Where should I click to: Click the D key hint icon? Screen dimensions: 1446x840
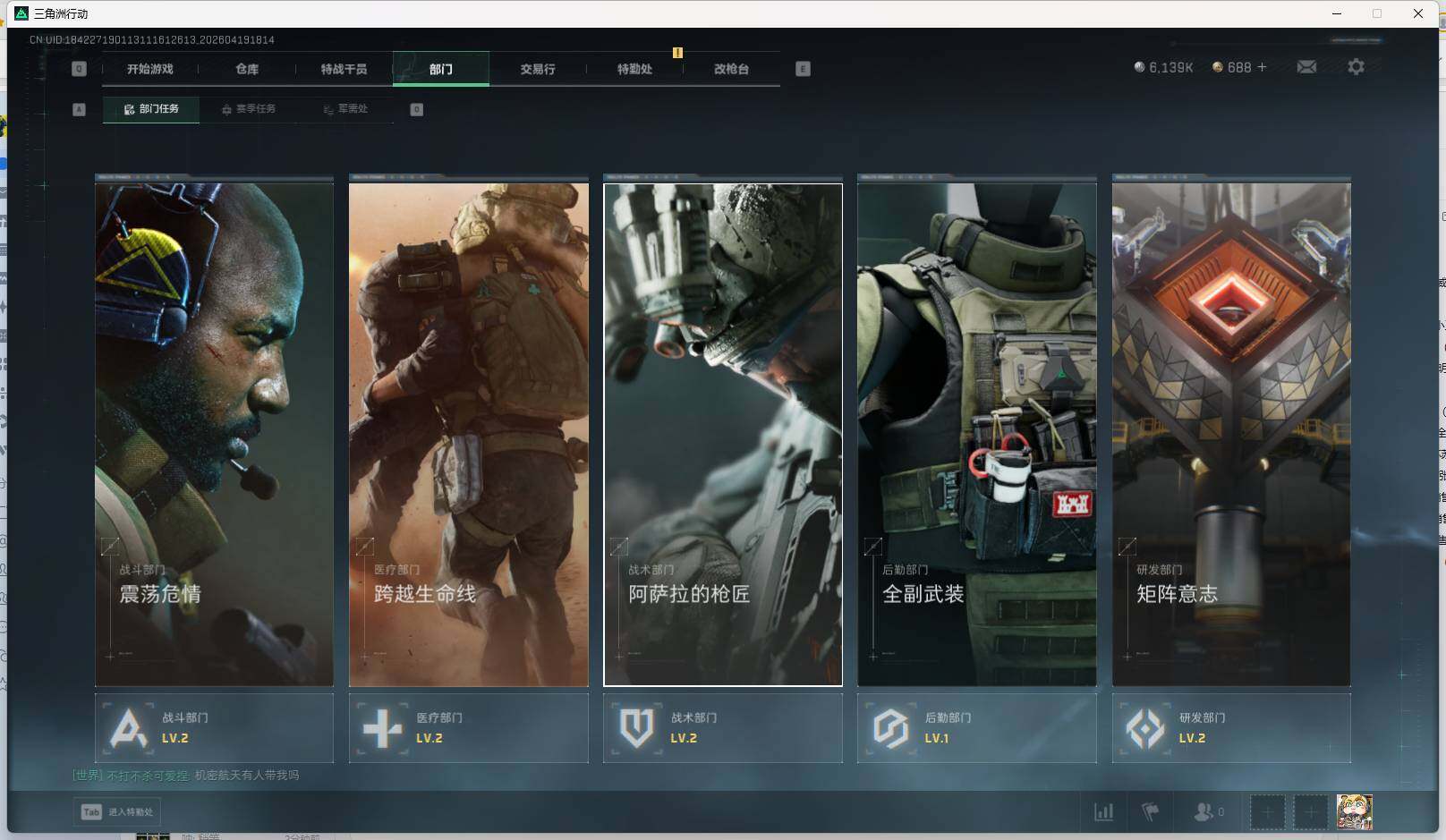416,109
